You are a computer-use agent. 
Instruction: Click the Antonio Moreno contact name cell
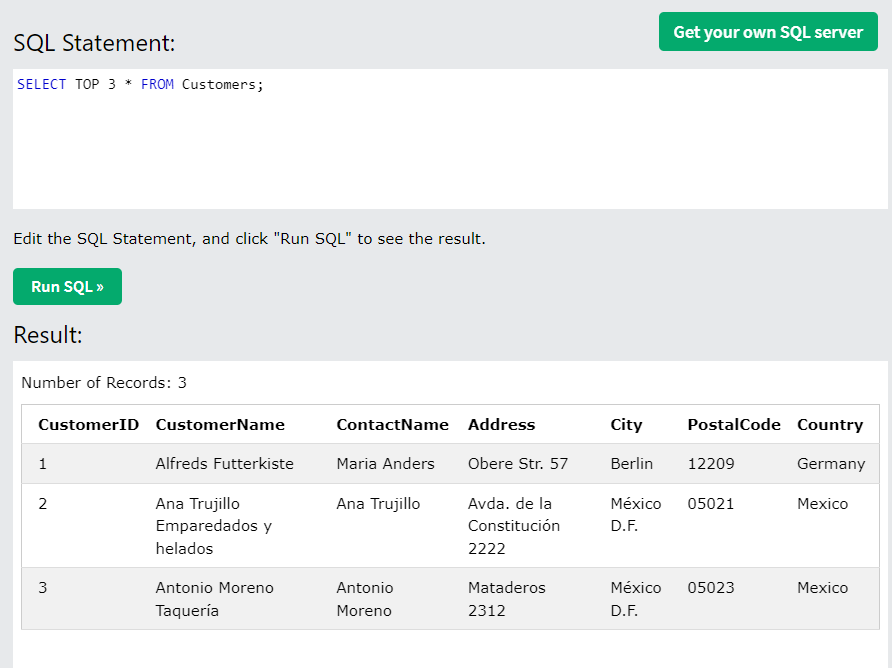(365, 599)
